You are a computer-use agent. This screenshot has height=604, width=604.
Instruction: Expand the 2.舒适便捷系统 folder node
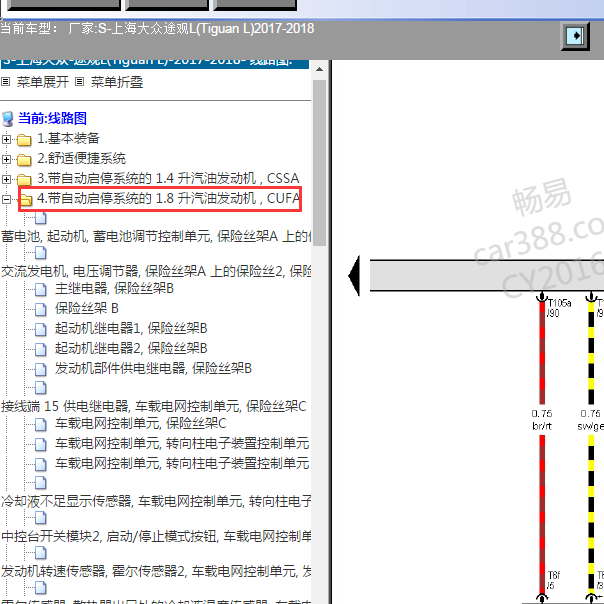(x=6, y=159)
